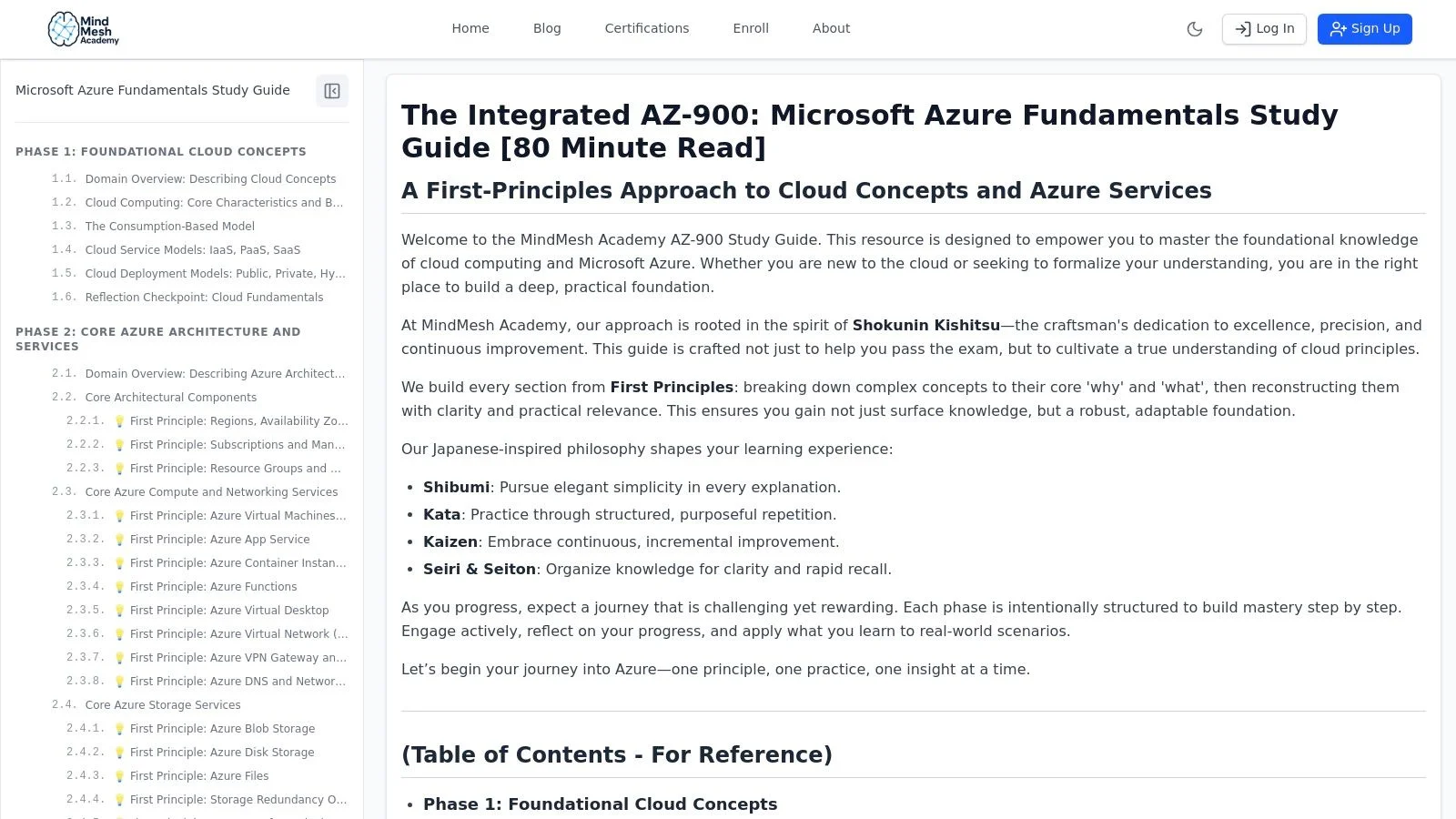
Task: Click the Kata bullet point
Action: coord(630,515)
